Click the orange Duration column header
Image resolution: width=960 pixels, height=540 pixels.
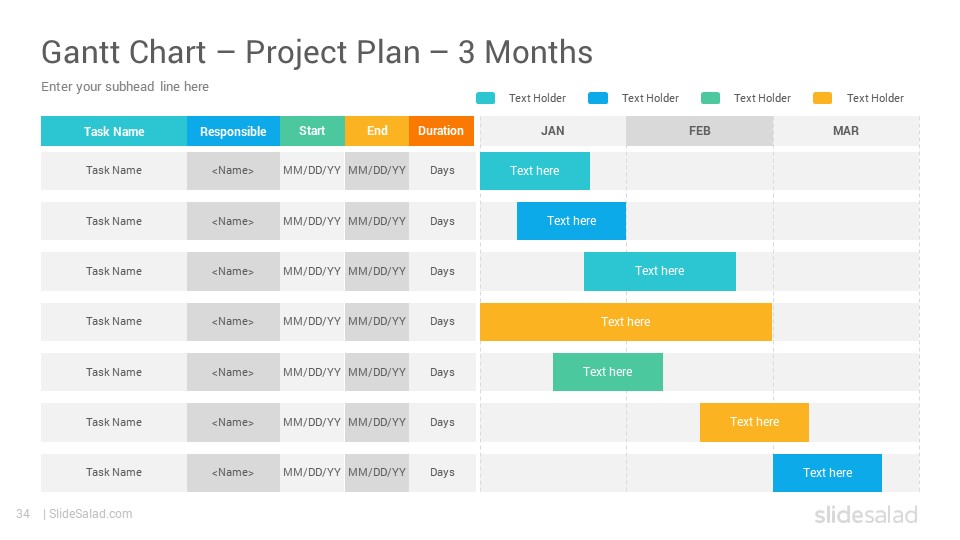(441, 131)
